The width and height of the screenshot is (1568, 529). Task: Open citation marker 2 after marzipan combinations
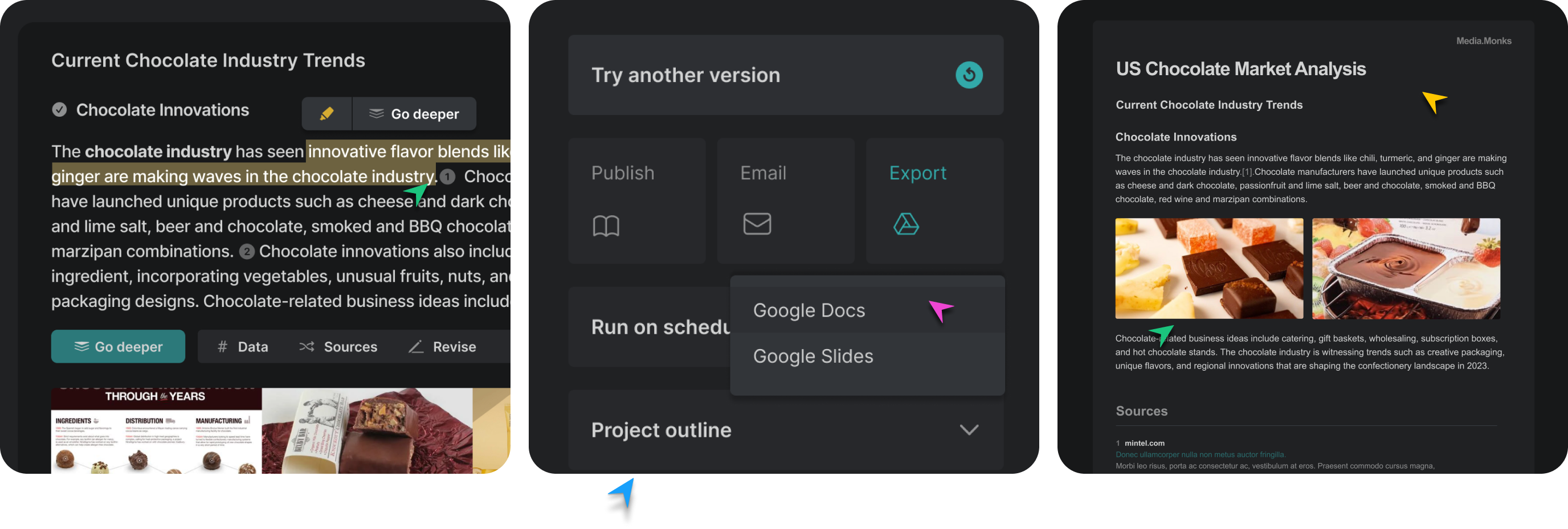tap(247, 252)
